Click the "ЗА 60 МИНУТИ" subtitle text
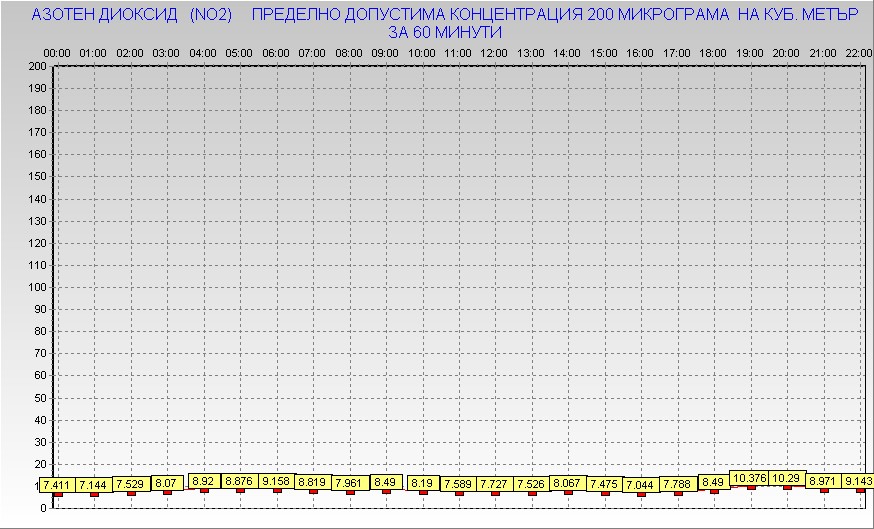The image size is (874, 529). (x=445, y=32)
